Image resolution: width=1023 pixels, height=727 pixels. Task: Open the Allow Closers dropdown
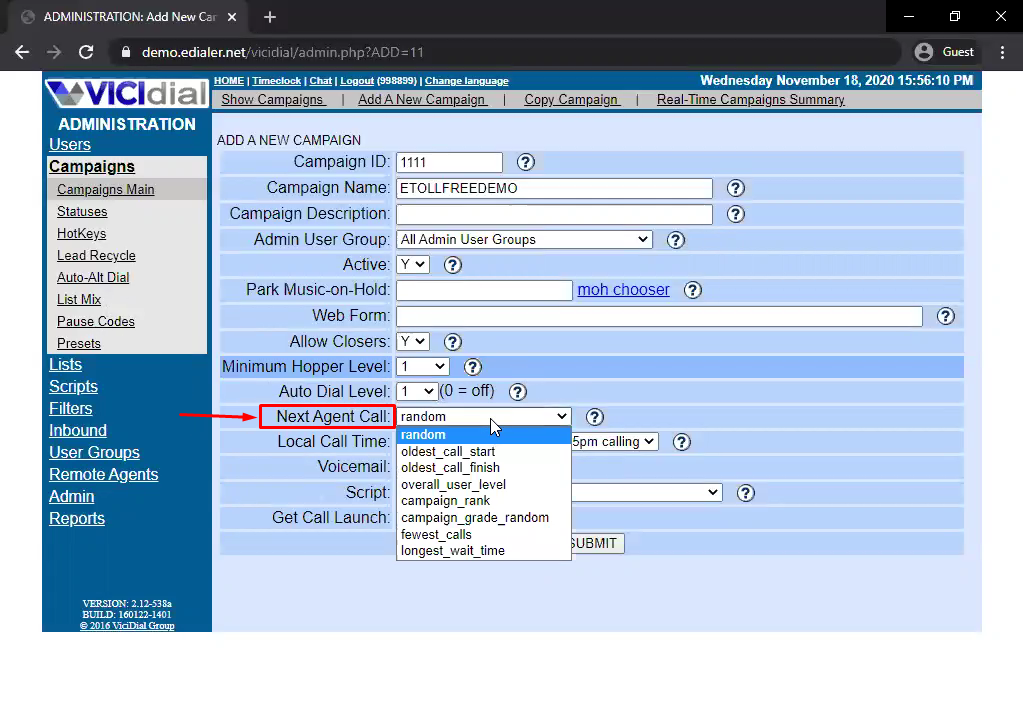412,341
